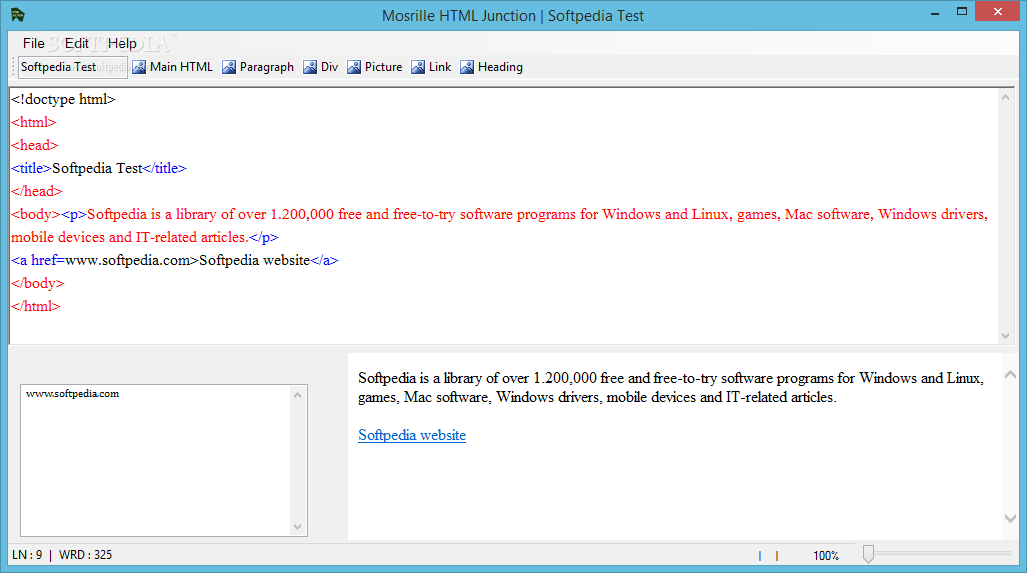Click the preview pane scroll up arrow
The height and width of the screenshot is (573, 1027).
[1011, 375]
